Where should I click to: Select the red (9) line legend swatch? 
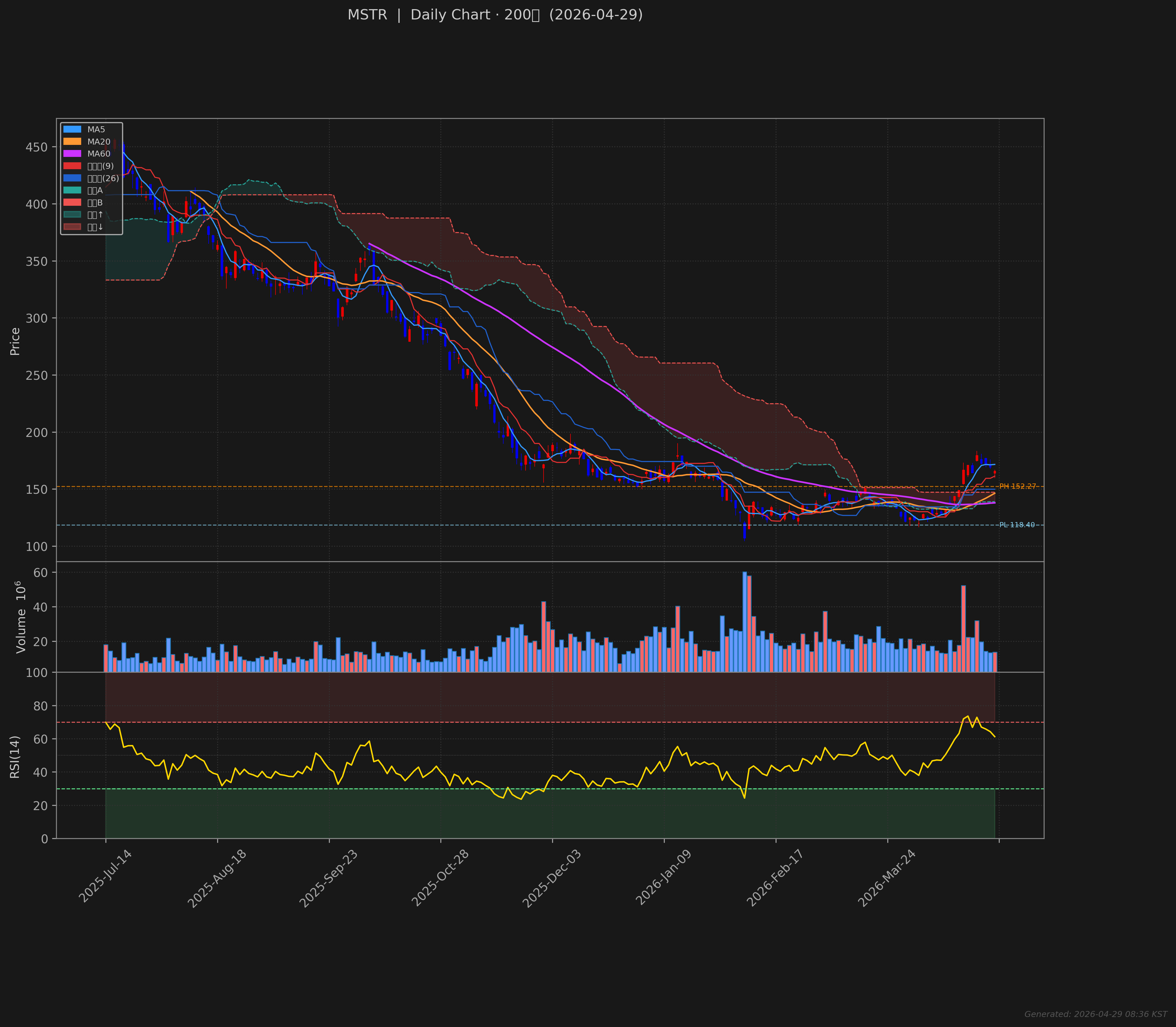[72, 166]
